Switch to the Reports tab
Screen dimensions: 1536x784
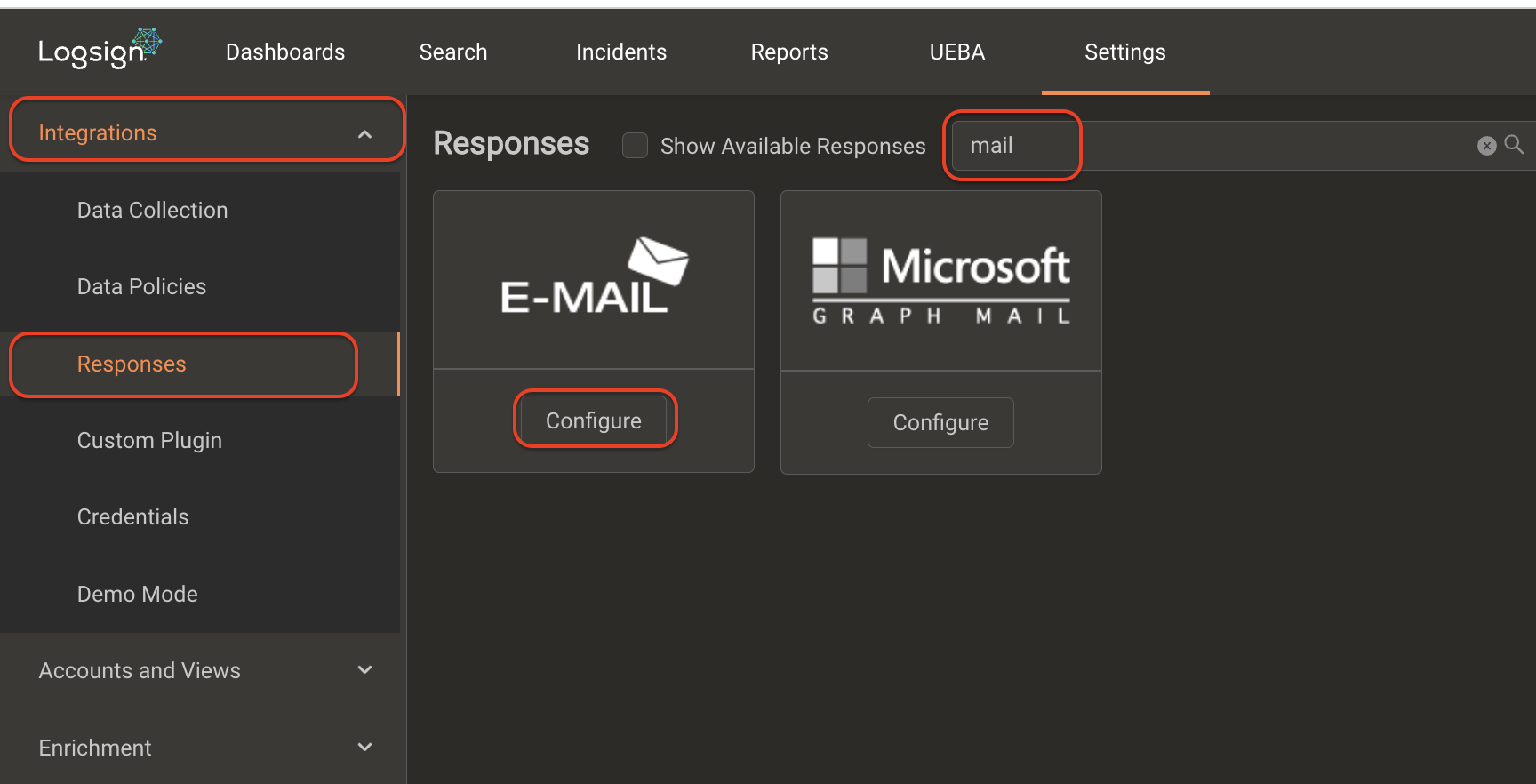(789, 52)
